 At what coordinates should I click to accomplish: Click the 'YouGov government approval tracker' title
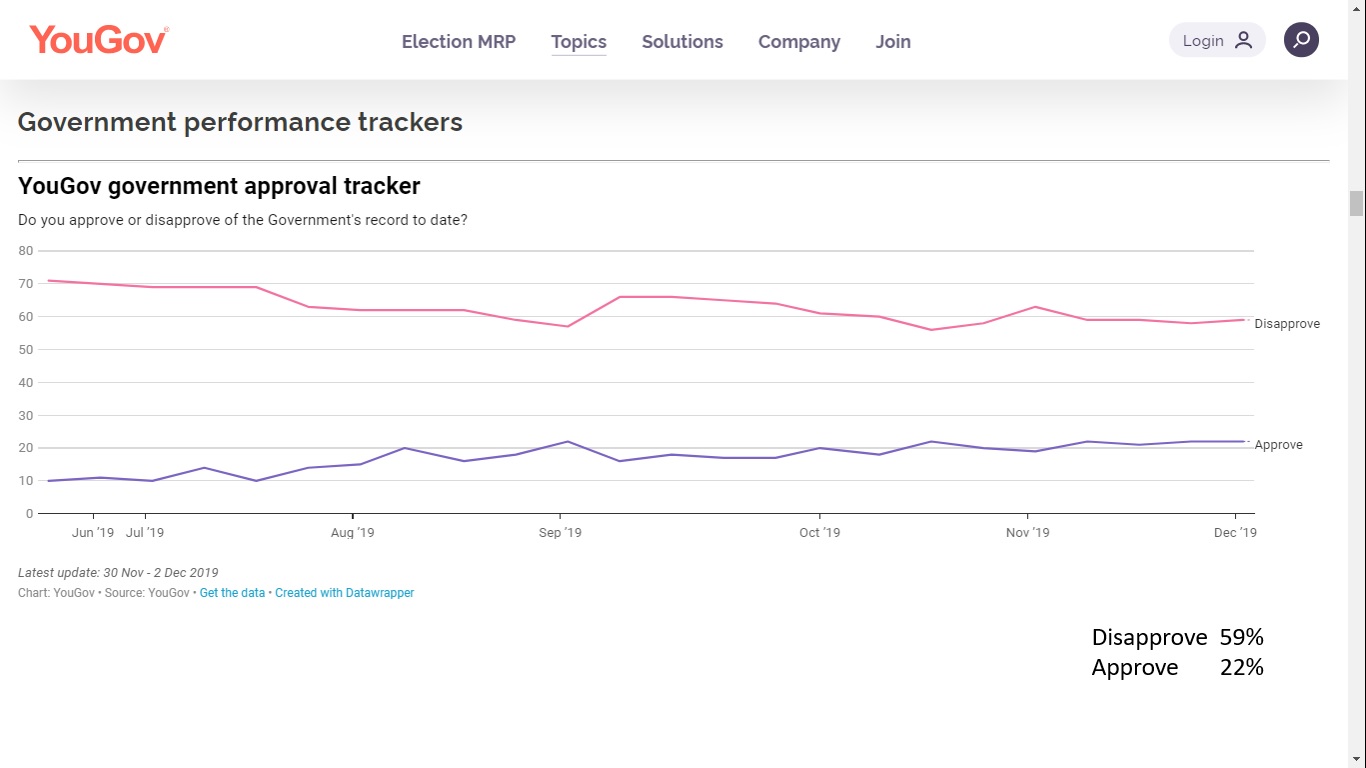click(219, 186)
